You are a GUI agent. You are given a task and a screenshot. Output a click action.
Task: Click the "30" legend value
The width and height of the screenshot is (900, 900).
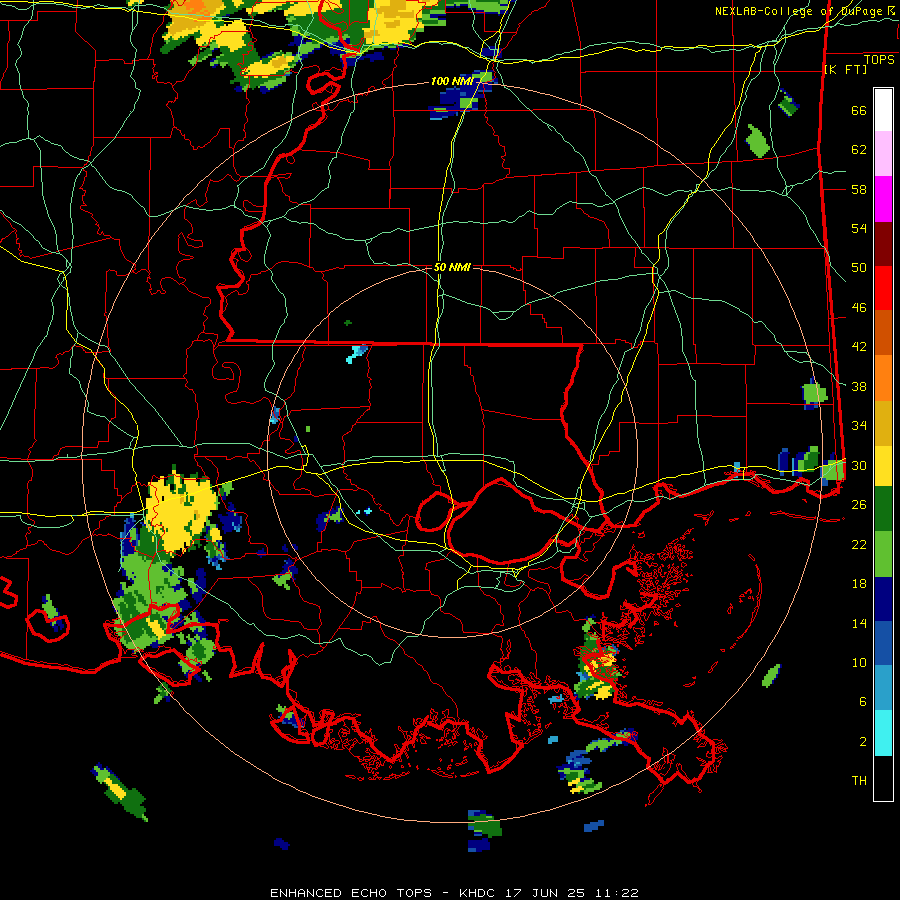[859, 465]
